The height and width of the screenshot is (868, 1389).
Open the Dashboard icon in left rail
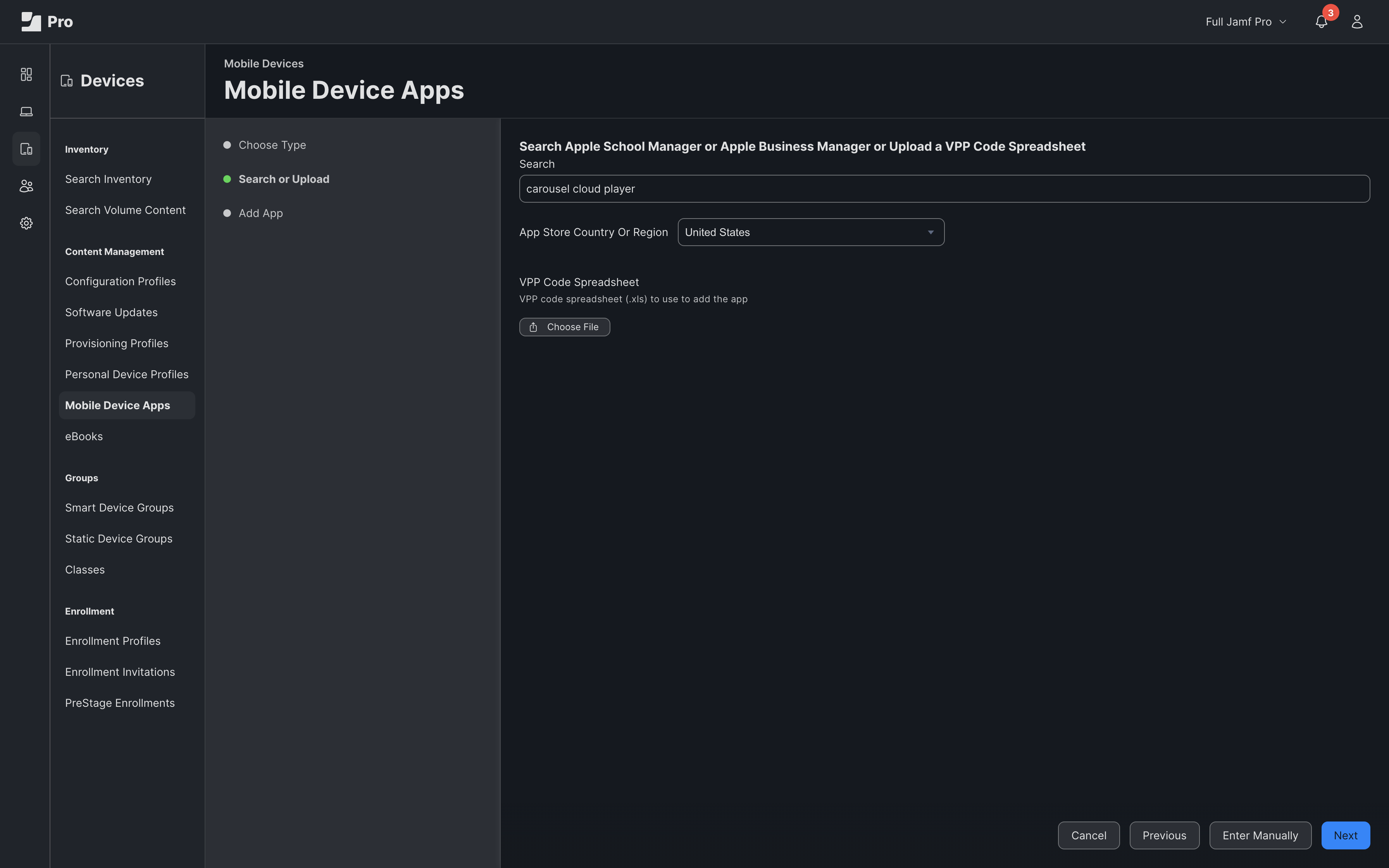coord(26,74)
